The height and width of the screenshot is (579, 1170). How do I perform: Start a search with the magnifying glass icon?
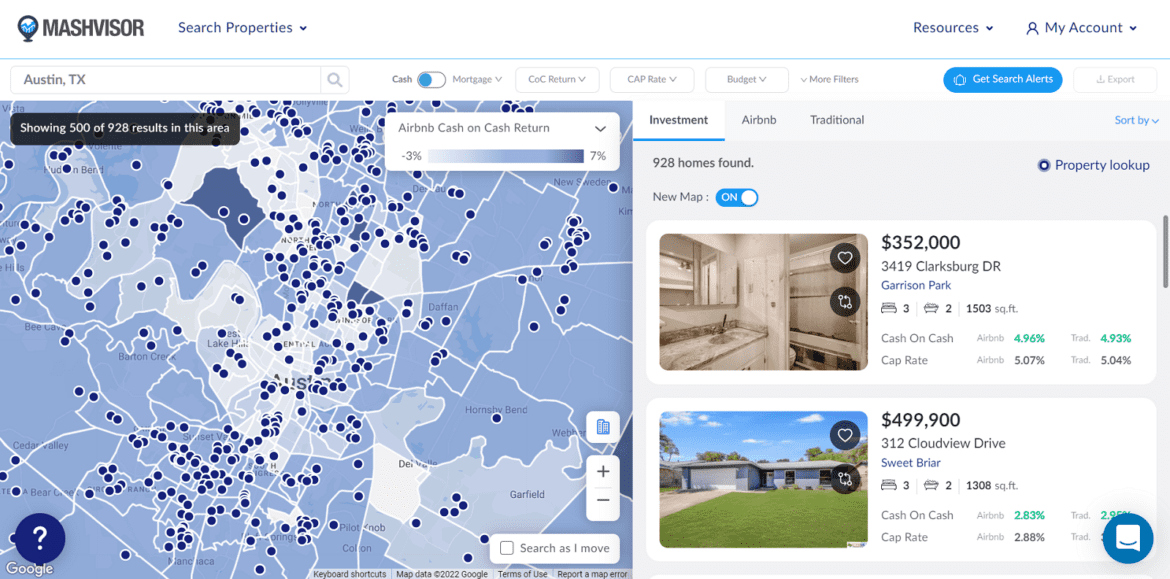pos(334,79)
